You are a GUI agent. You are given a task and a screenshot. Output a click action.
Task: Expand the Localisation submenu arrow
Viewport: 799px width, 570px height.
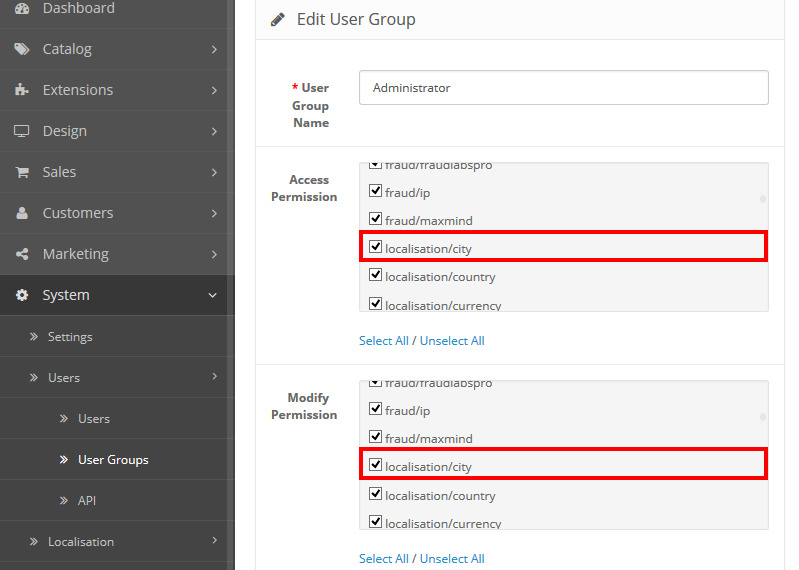point(214,541)
